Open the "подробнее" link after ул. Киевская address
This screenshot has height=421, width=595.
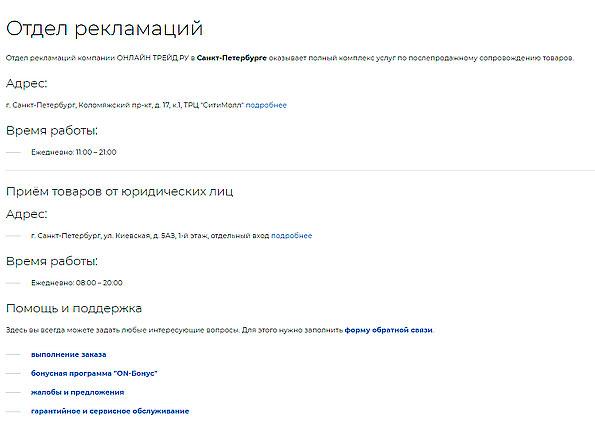(291, 236)
